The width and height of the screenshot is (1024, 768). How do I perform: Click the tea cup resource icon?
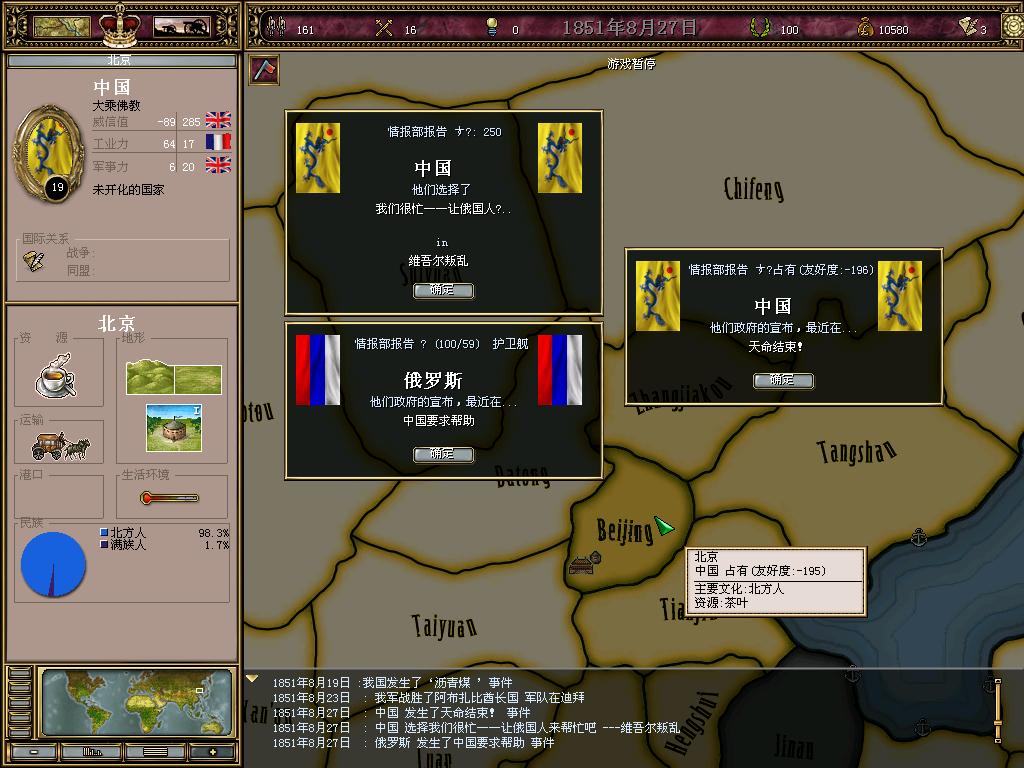pyautogui.click(x=56, y=376)
